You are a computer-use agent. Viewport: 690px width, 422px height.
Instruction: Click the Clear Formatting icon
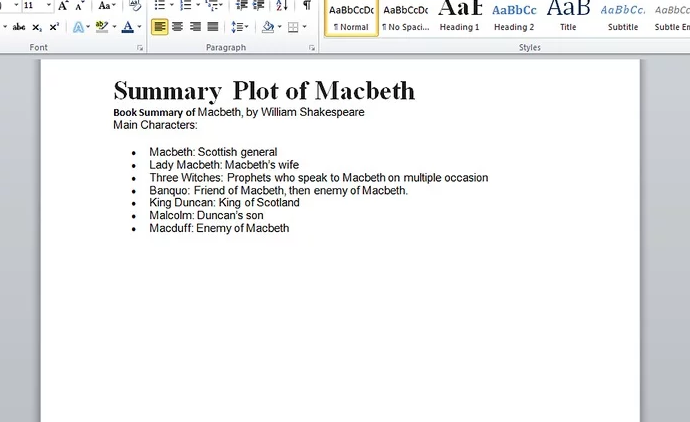pos(135,6)
